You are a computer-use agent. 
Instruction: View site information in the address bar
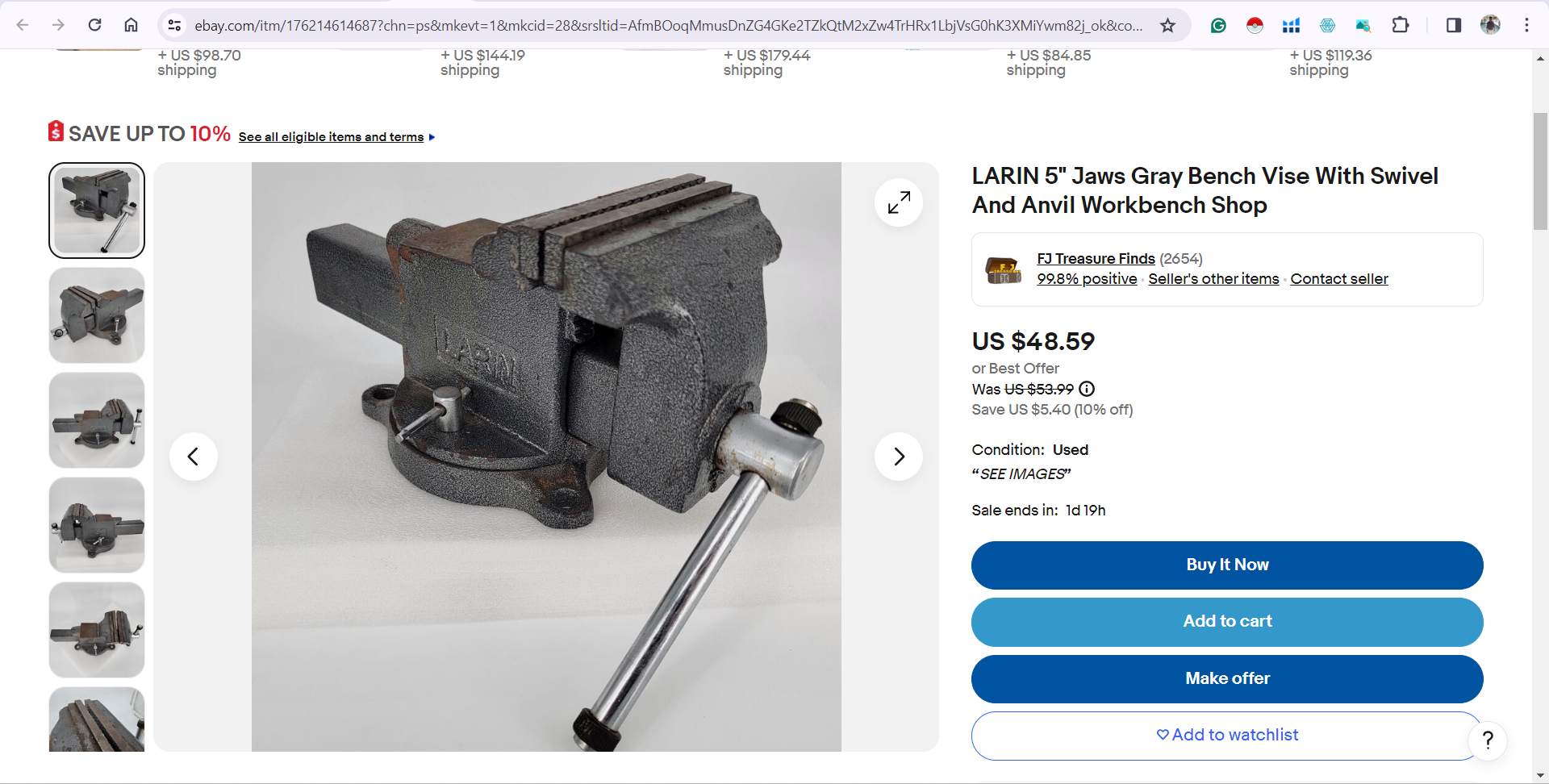point(174,25)
